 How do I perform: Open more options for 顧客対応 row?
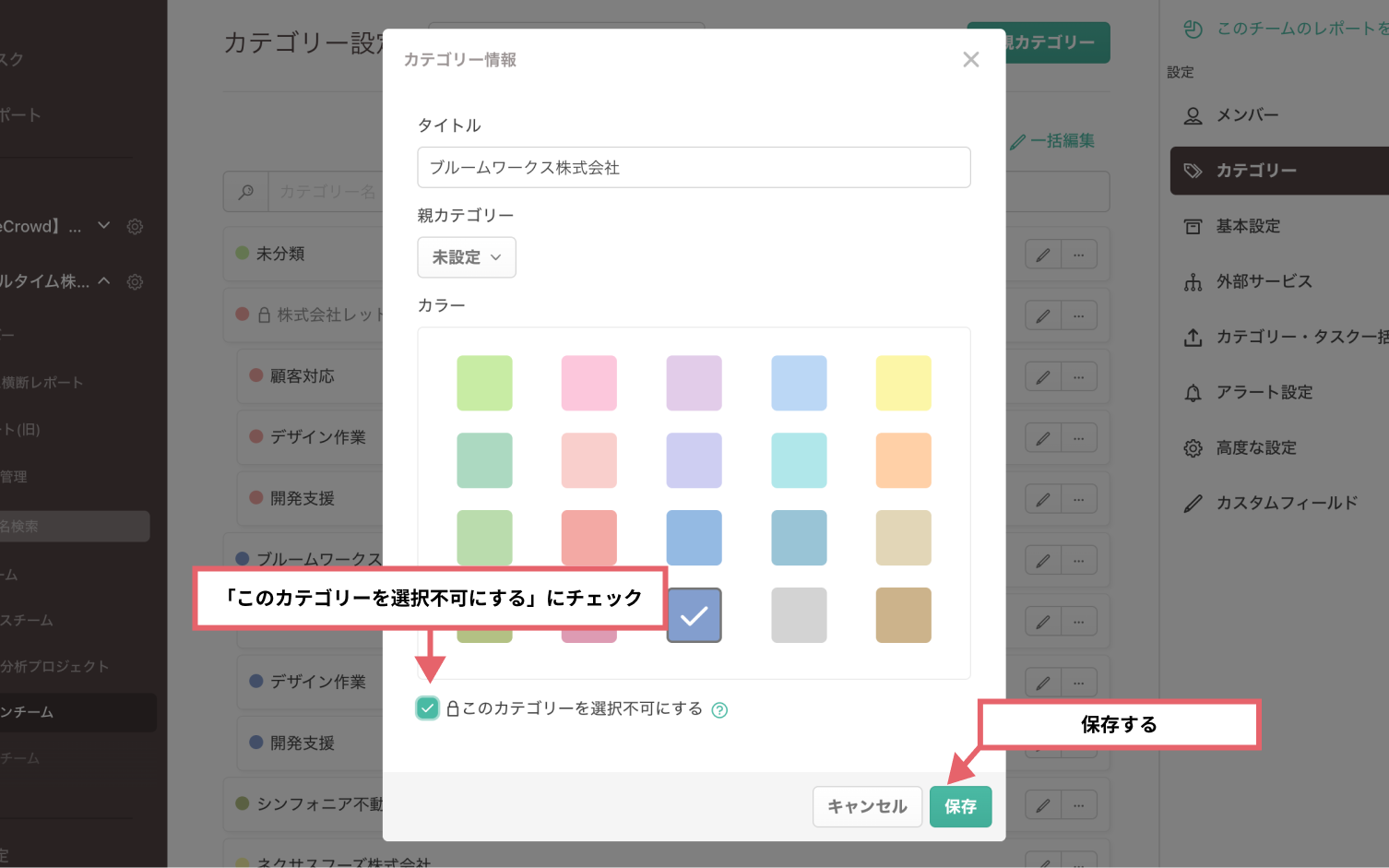click(x=1078, y=377)
